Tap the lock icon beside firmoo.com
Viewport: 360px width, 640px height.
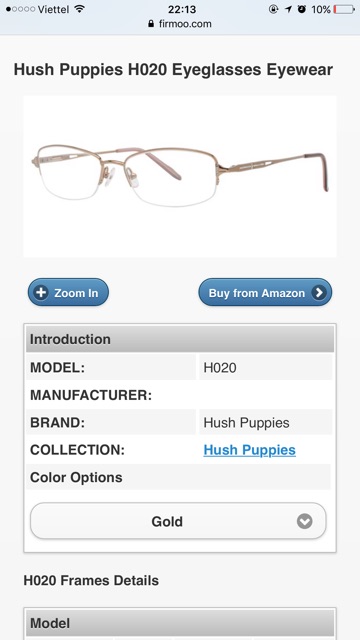click(x=151, y=24)
